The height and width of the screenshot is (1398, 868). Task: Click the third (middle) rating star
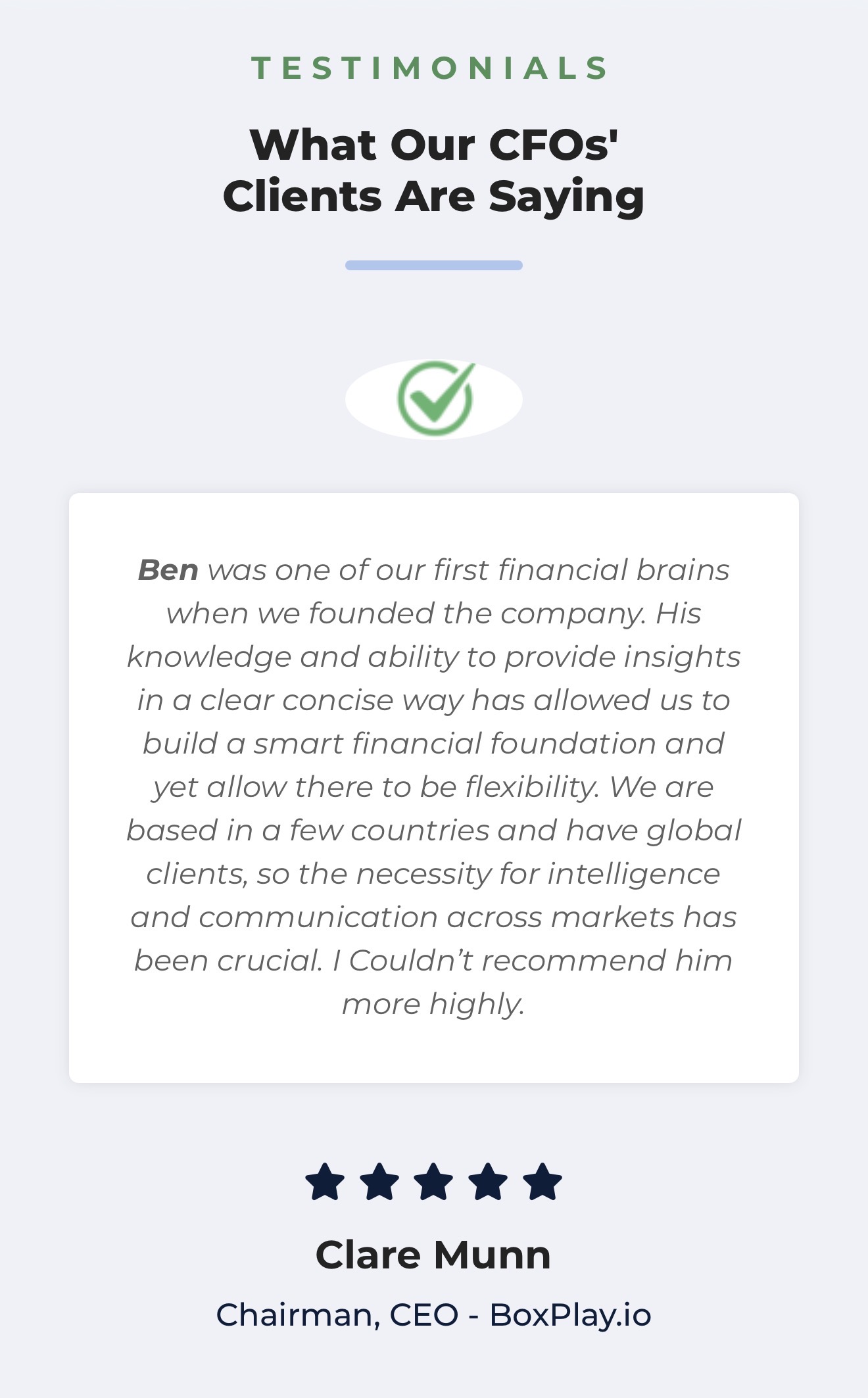(x=434, y=1182)
